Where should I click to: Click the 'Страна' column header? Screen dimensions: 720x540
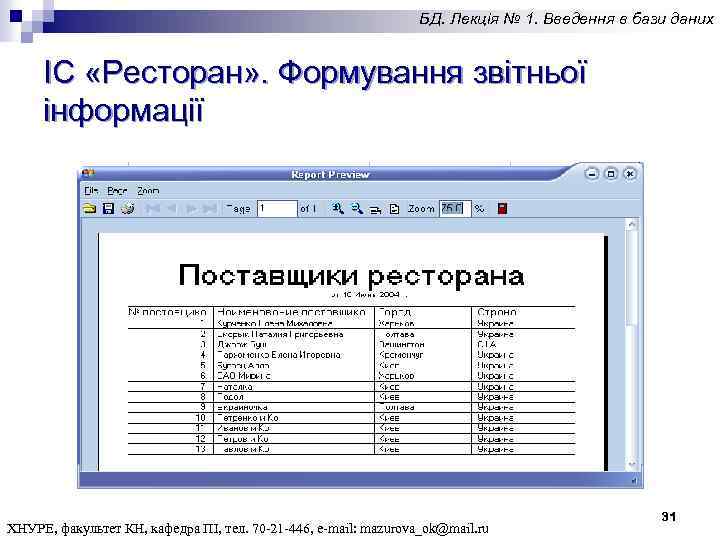[497, 312]
